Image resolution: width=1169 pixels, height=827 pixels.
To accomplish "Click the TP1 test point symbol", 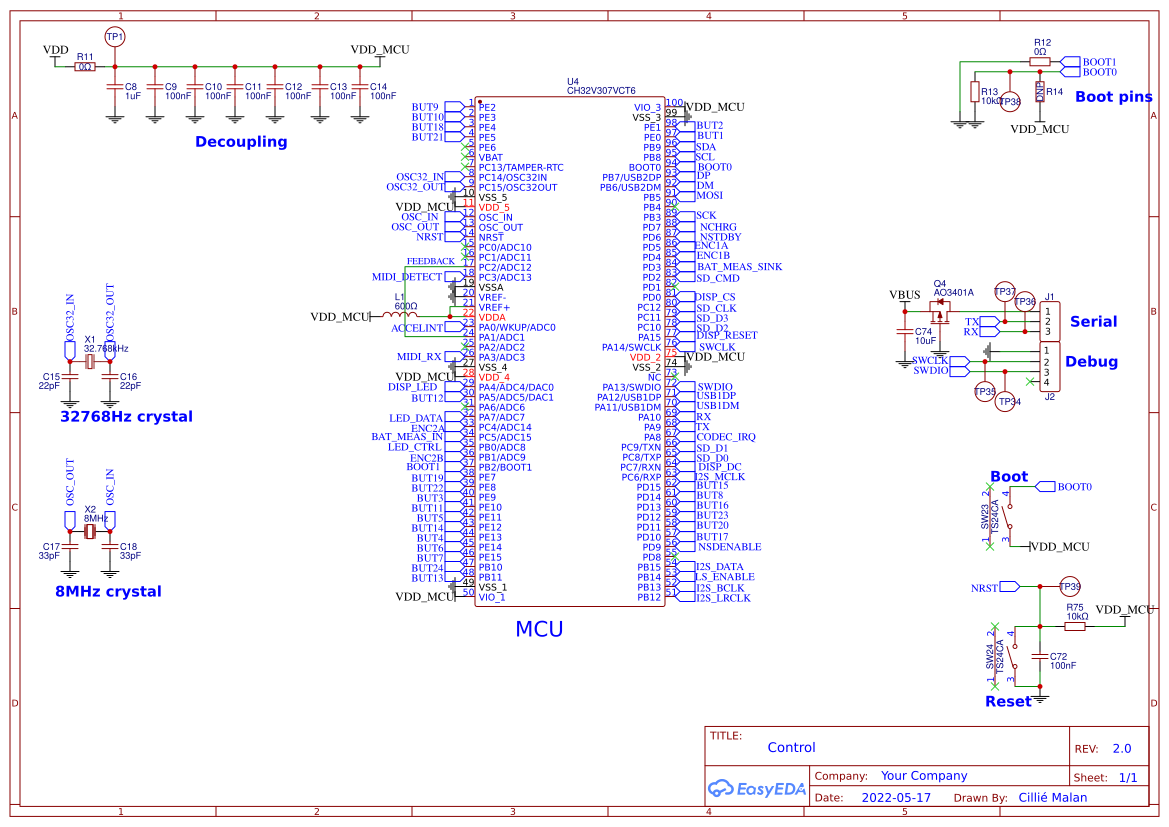I will [115, 37].
